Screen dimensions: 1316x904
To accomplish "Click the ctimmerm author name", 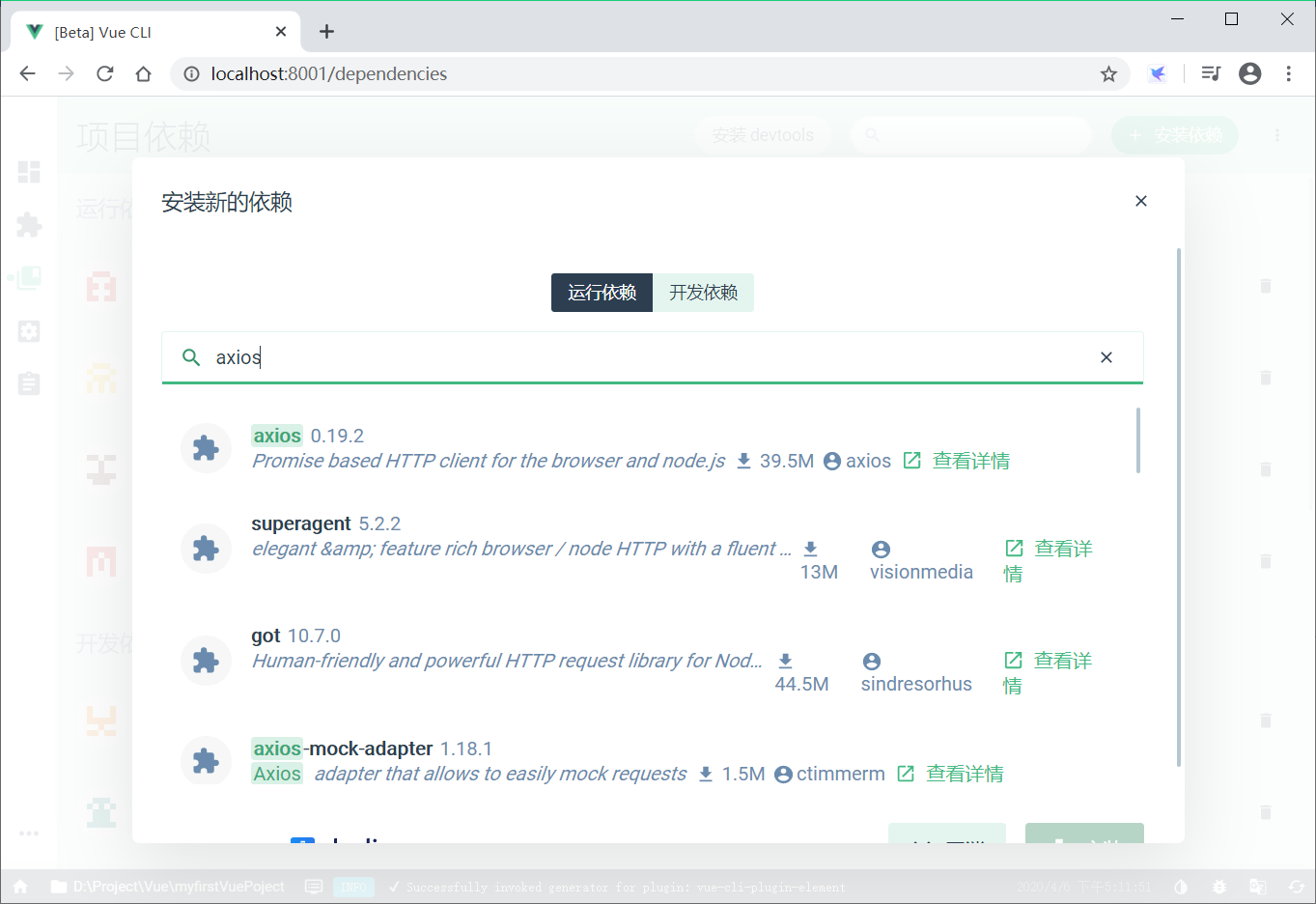I will (840, 774).
